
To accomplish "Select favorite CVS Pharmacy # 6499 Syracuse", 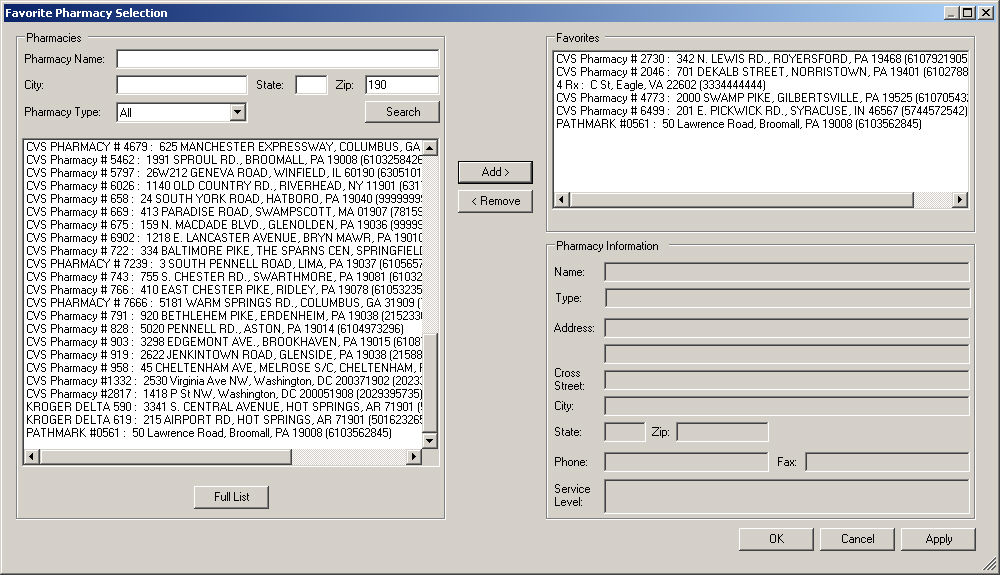I will (x=761, y=111).
